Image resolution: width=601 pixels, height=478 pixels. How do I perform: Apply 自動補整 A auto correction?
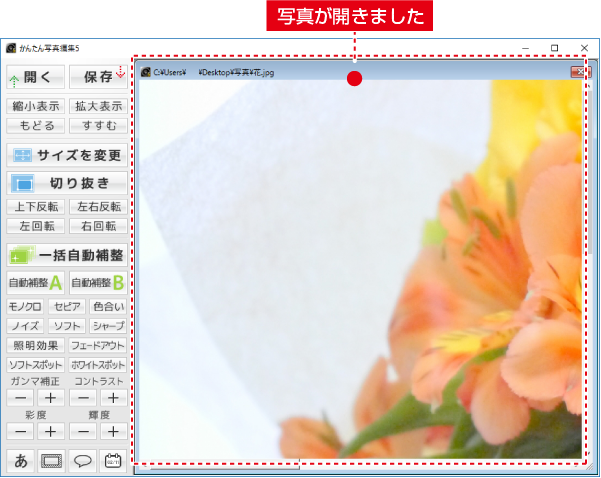[36, 283]
